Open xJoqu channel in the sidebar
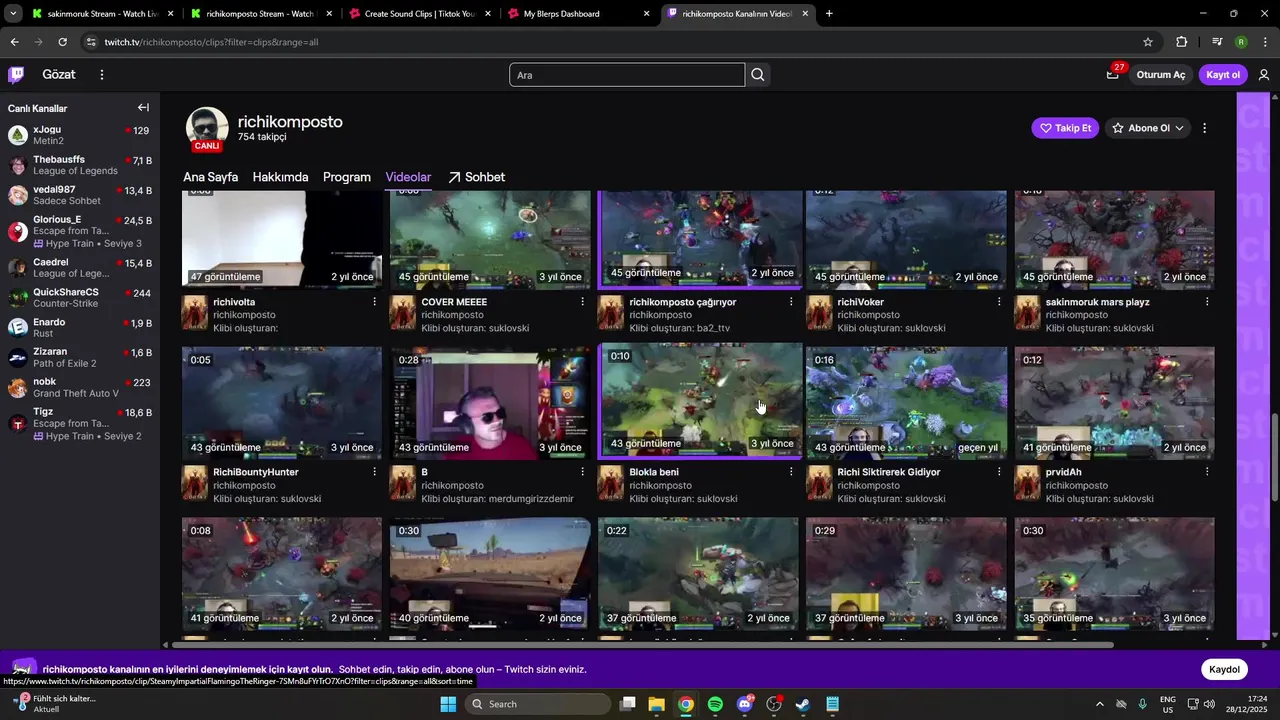The width and height of the screenshot is (1280, 720). (x=80, y=135)
